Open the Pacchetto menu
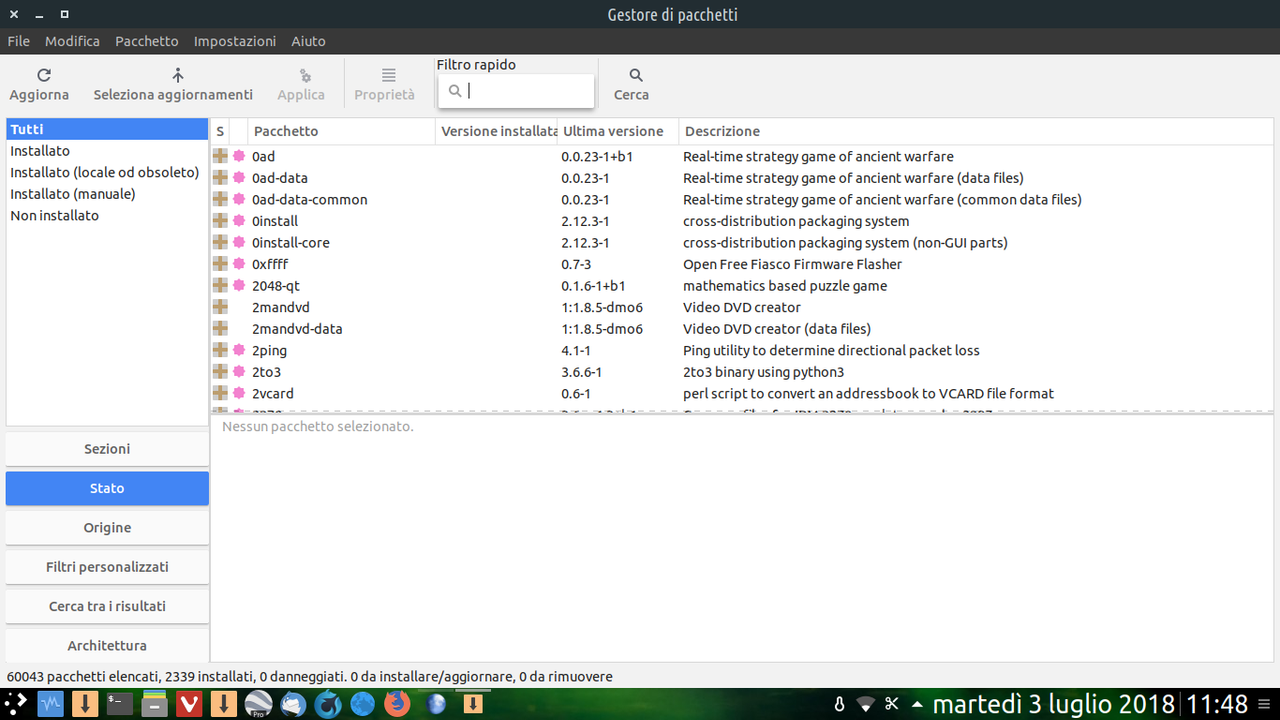This screenshot has width=1280, height=720. coord(147,41)
